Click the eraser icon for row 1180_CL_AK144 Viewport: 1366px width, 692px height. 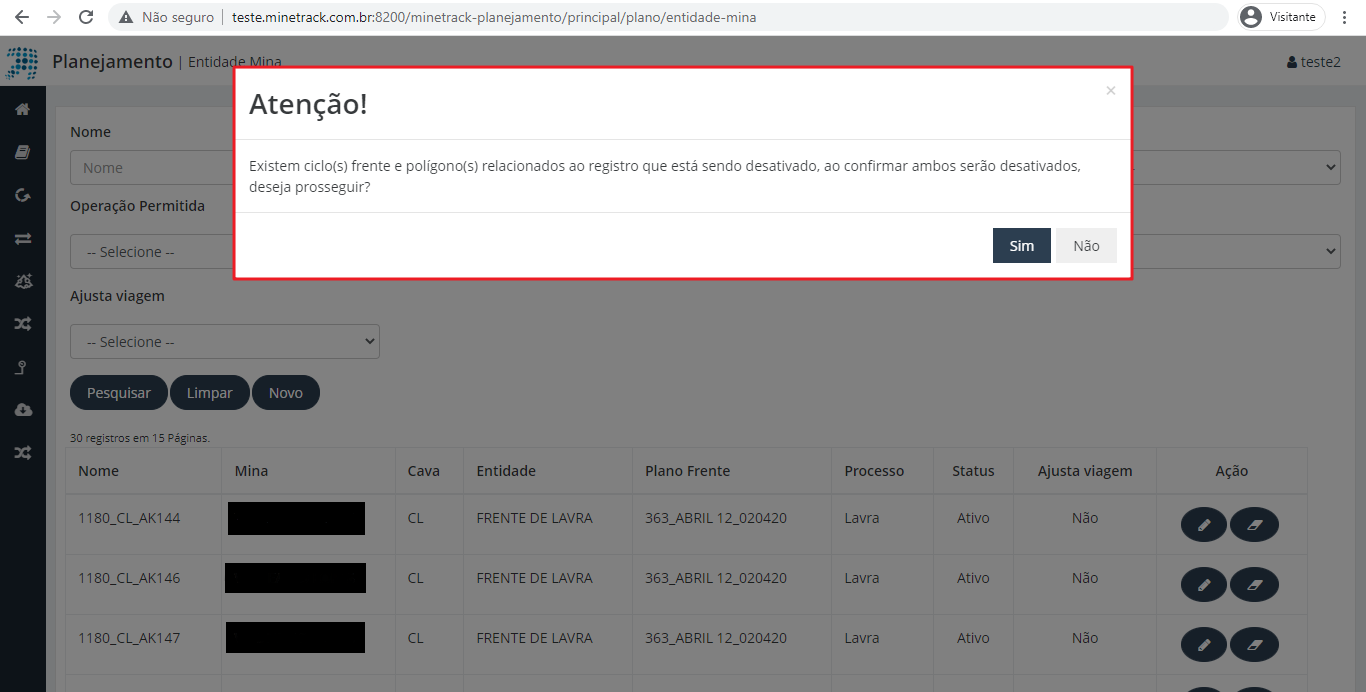1254,524
